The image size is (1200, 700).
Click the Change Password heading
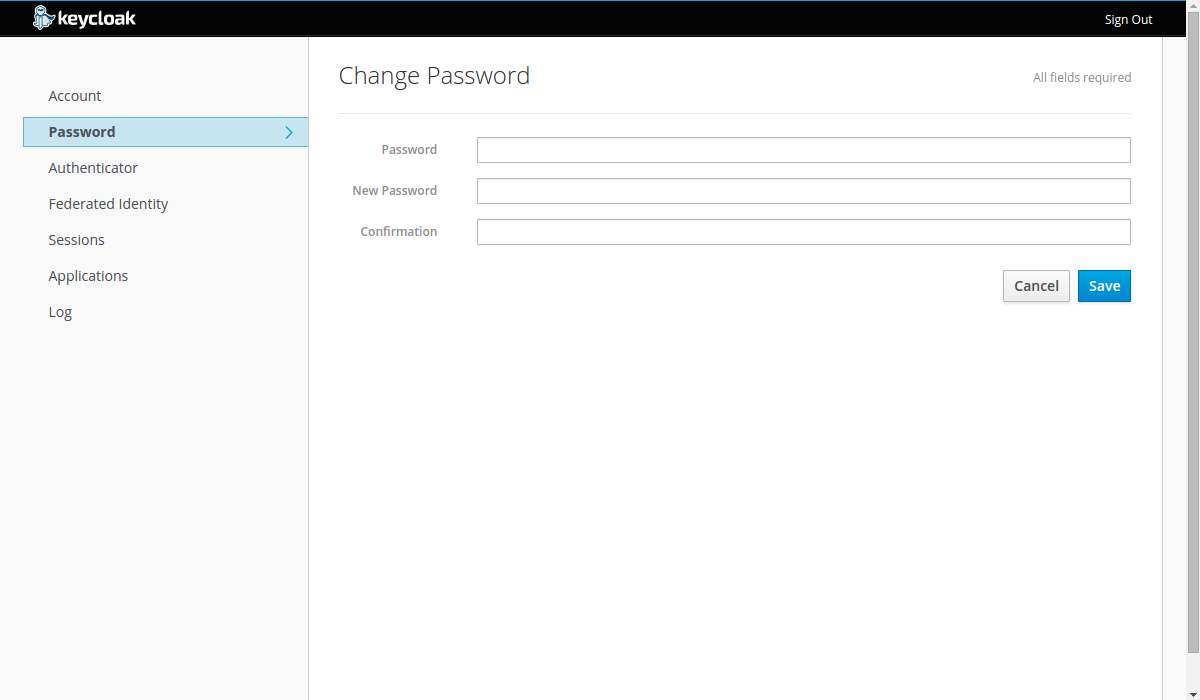434,76
